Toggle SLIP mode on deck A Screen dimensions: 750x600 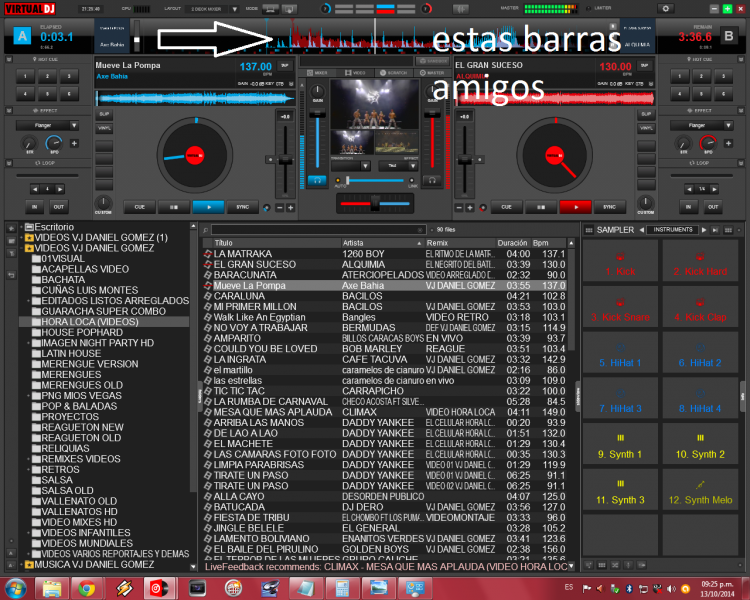[104, 114]
